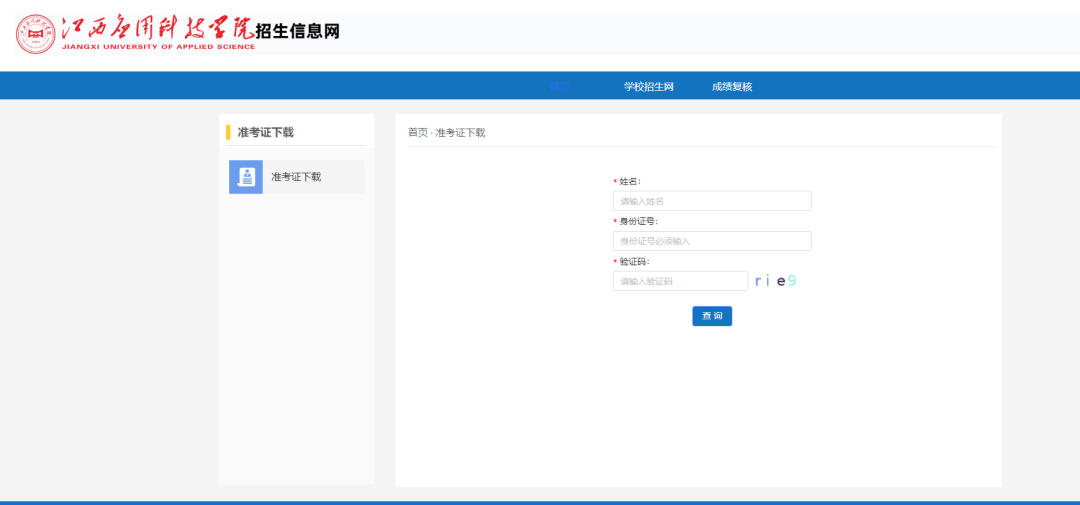The width and height of the screenshot is (1080, 505).
Task: Click the 准考证下载 sidebar heading with yellow bar
Action: (266, 132)
